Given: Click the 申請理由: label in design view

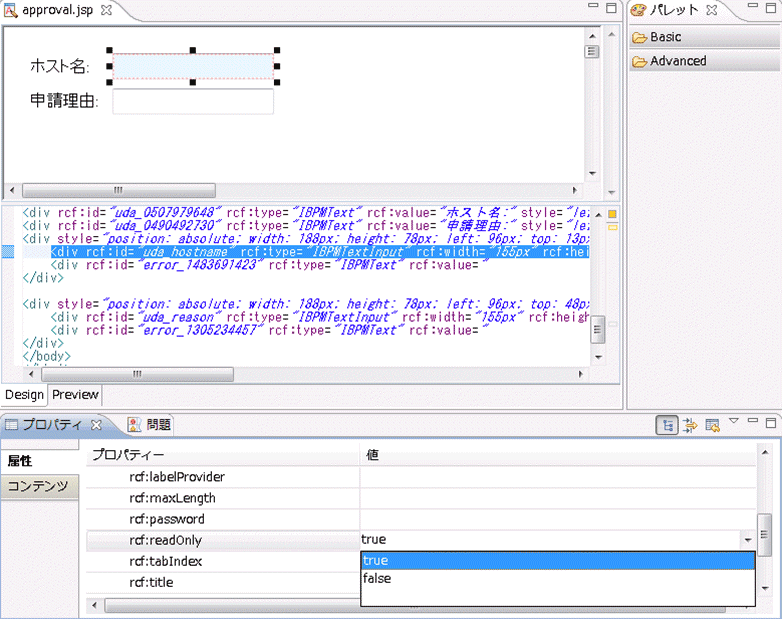Looking at the screenshot, I should 64,101.
